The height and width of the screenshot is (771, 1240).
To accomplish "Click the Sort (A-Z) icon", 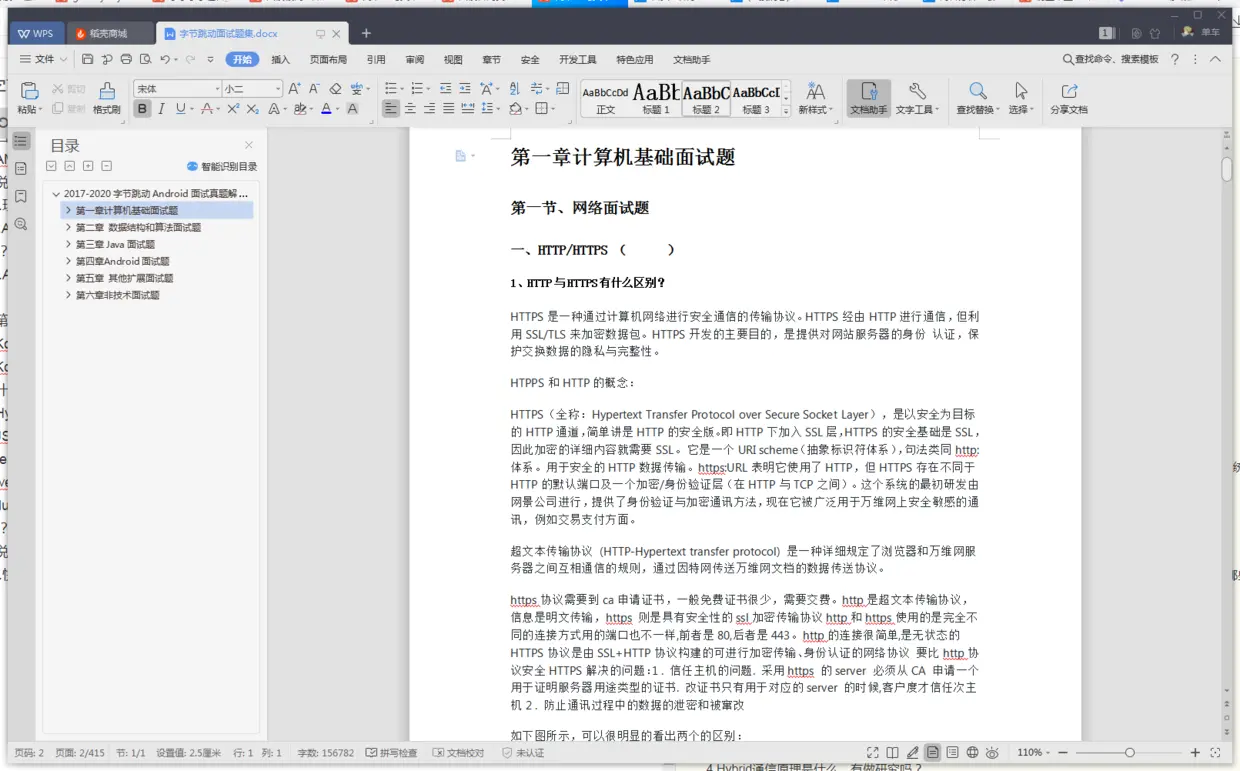I will click(515, 89).
